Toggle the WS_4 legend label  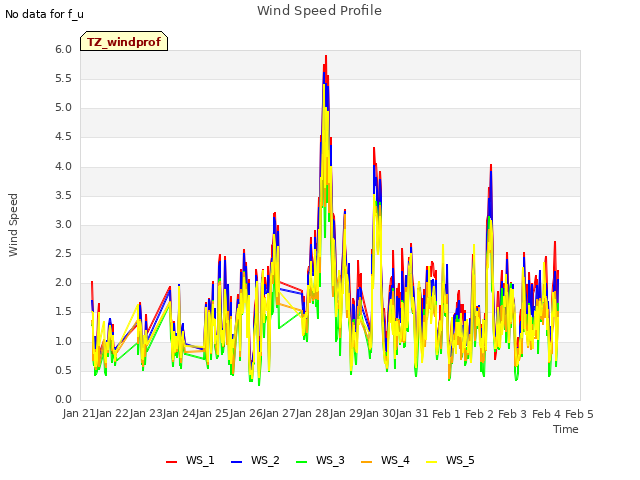point(395,460)
